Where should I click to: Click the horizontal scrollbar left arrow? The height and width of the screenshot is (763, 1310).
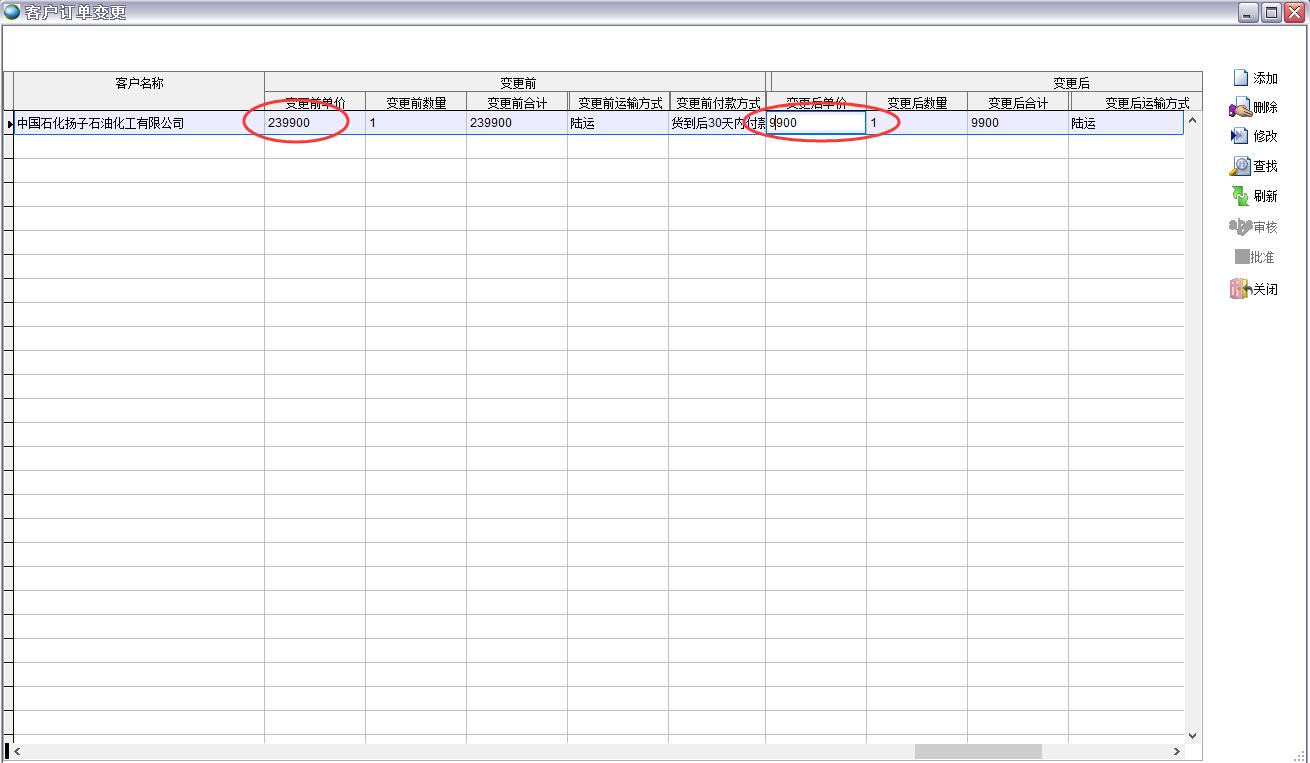click(17, 751)
